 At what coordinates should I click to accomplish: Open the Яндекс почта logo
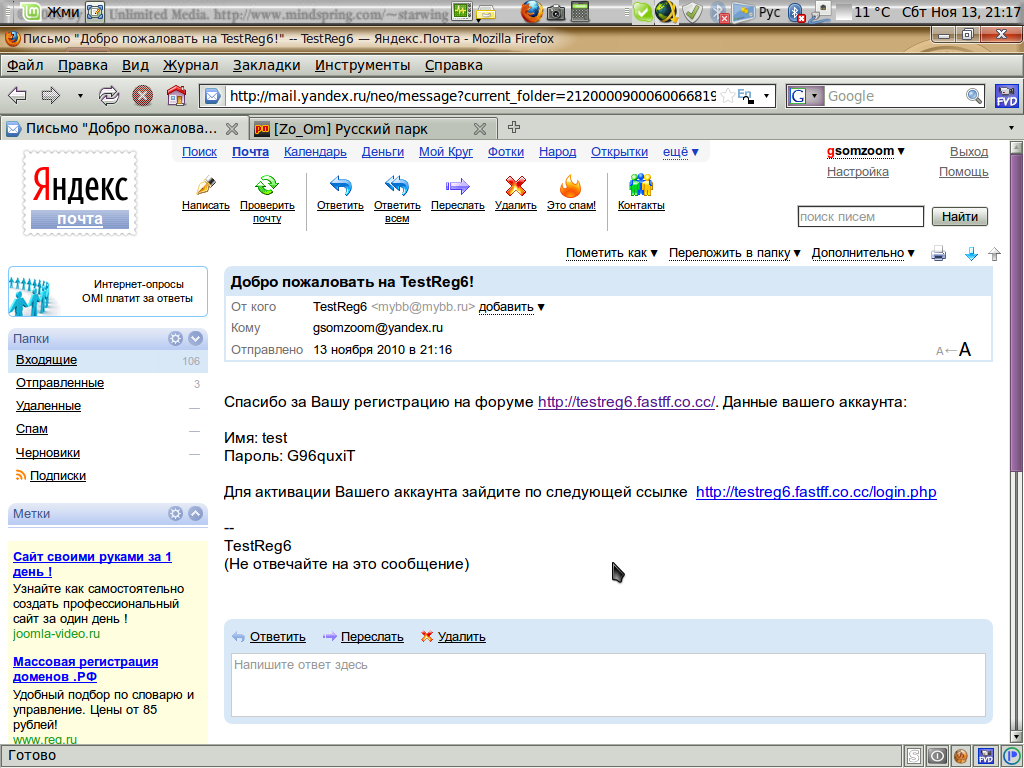pos(80,193)
